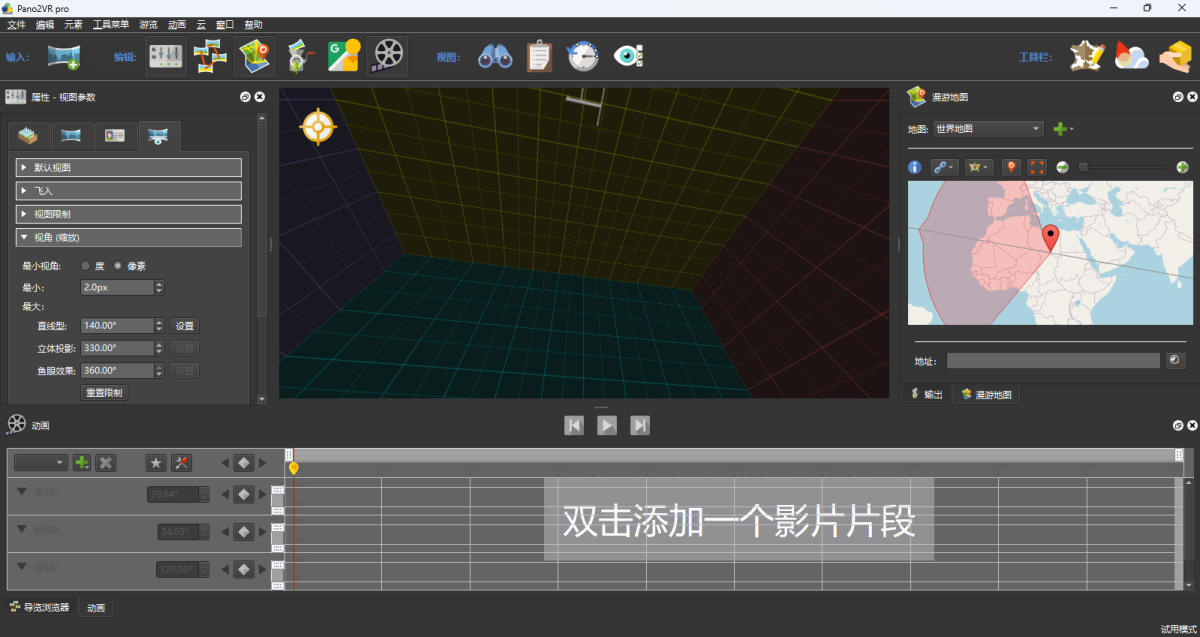Switch to the 导览浏览器 tab

tap(40, 607)
